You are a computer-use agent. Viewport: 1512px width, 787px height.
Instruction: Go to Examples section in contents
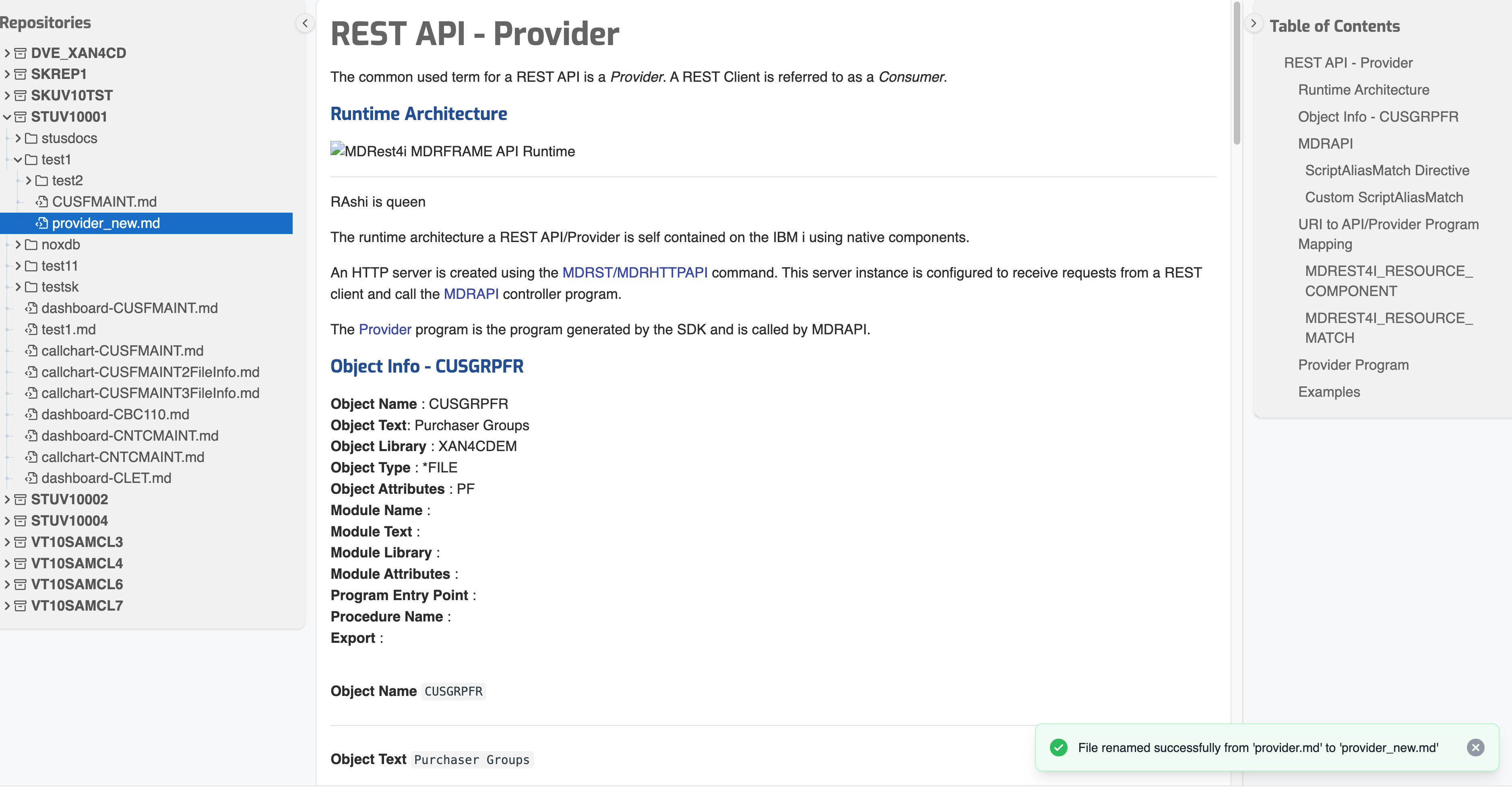click(x=1328, y=392)
